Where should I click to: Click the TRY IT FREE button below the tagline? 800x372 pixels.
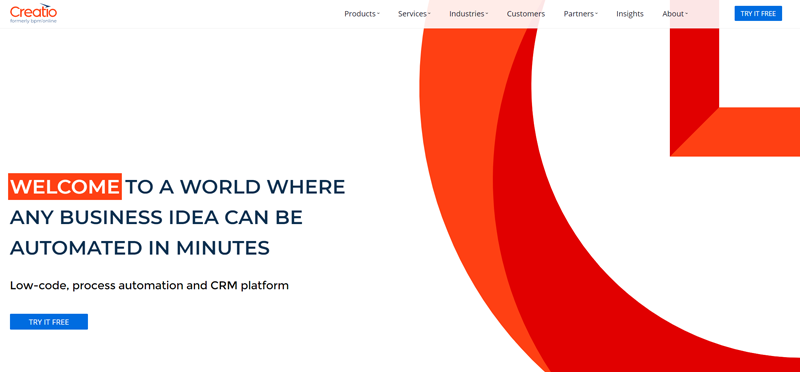49,322
